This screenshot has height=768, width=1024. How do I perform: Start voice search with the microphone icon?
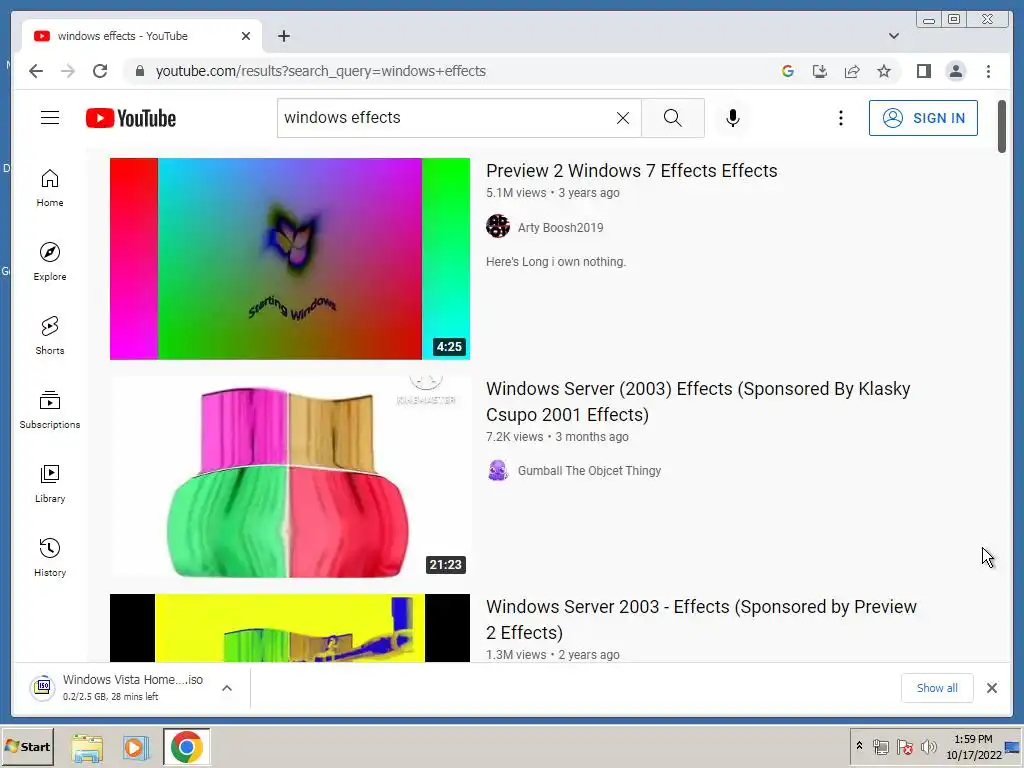pyautogui.click(x=733, y=118)
